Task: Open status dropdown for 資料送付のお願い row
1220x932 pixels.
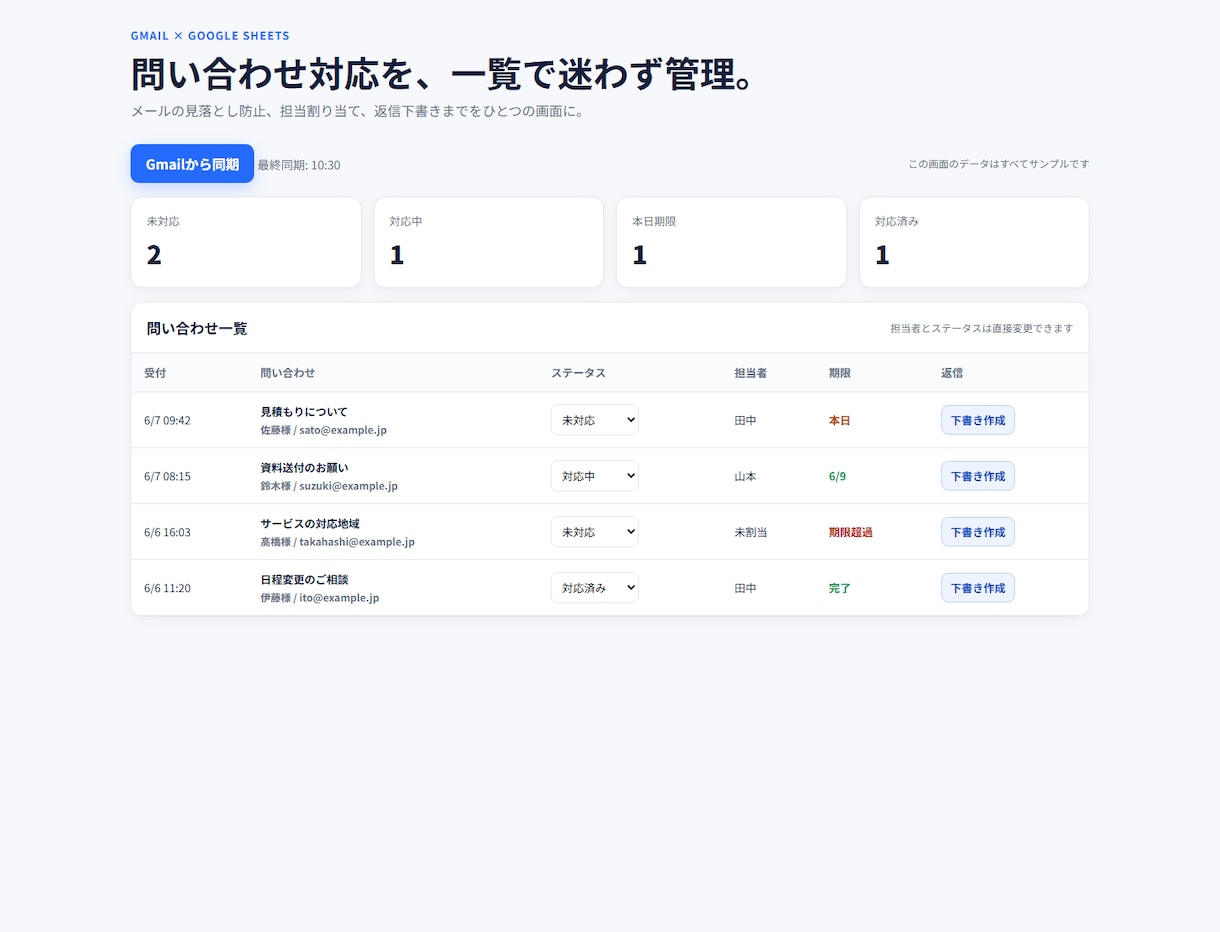Action: pyautogui.click(x=595, y=476)
